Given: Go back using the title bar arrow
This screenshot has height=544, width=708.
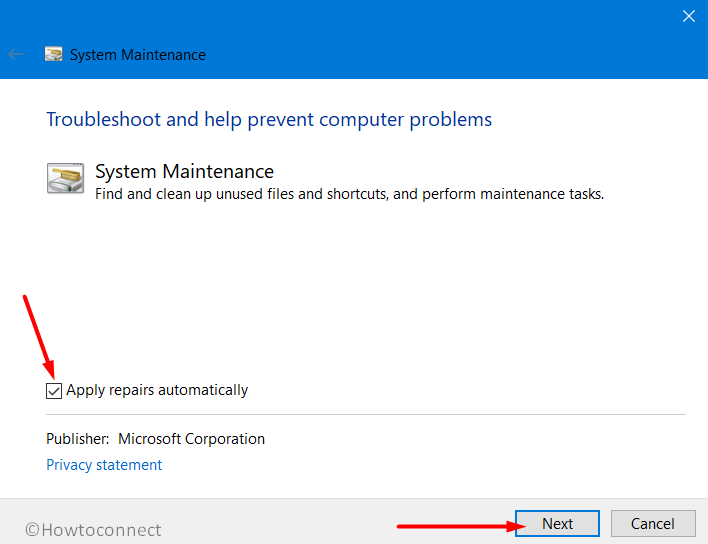Looking at the screenshot, I should click(15, 55).
